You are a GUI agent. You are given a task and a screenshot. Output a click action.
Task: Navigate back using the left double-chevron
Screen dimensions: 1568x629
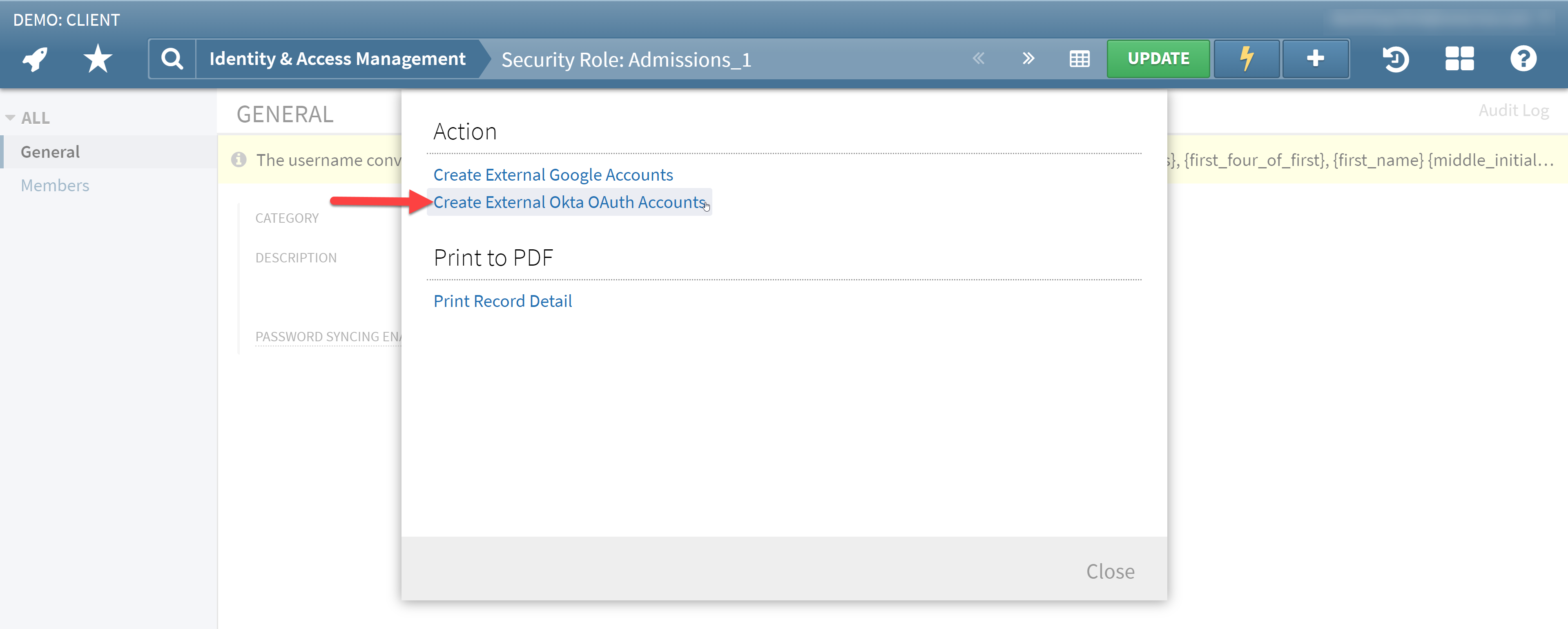[978, 58]
